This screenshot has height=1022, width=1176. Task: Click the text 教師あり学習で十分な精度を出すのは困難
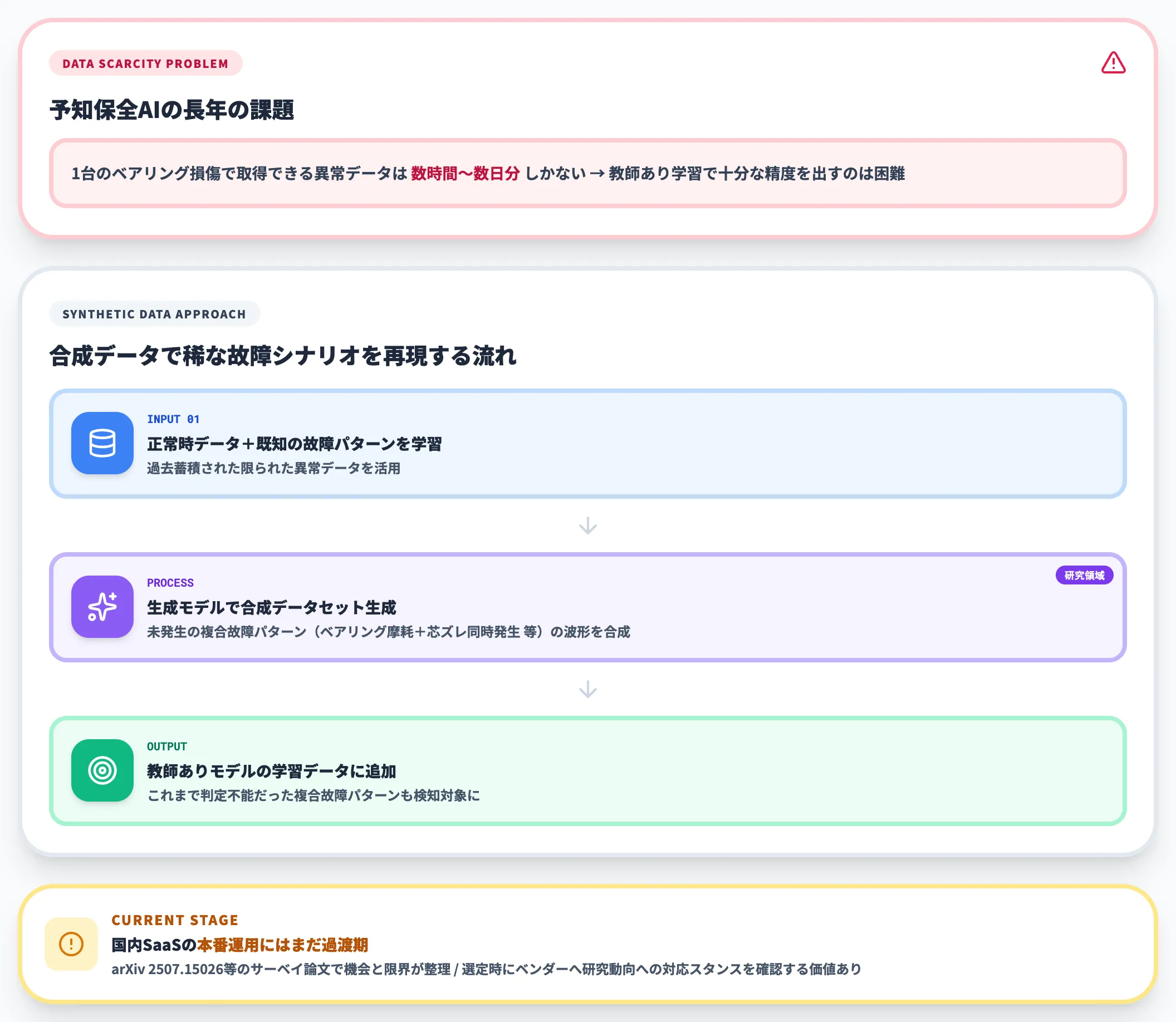[757, 173]
